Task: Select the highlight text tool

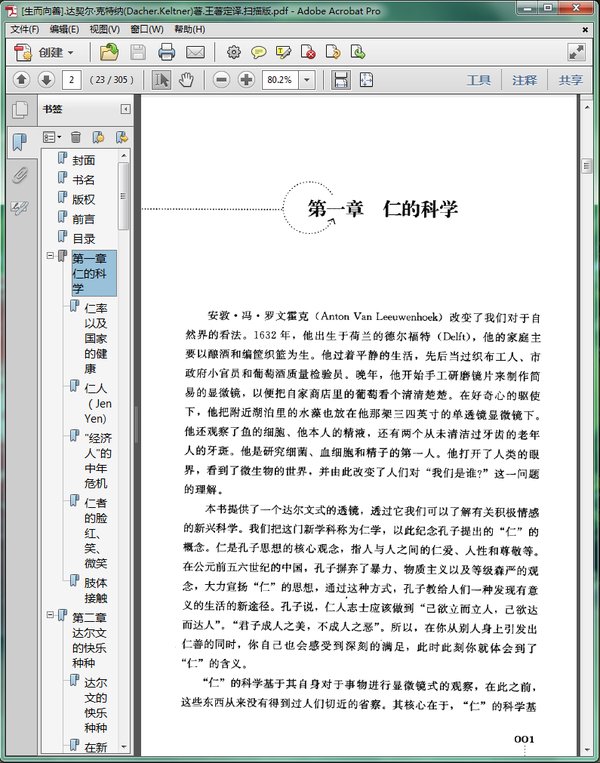Action: pos(283,52)
